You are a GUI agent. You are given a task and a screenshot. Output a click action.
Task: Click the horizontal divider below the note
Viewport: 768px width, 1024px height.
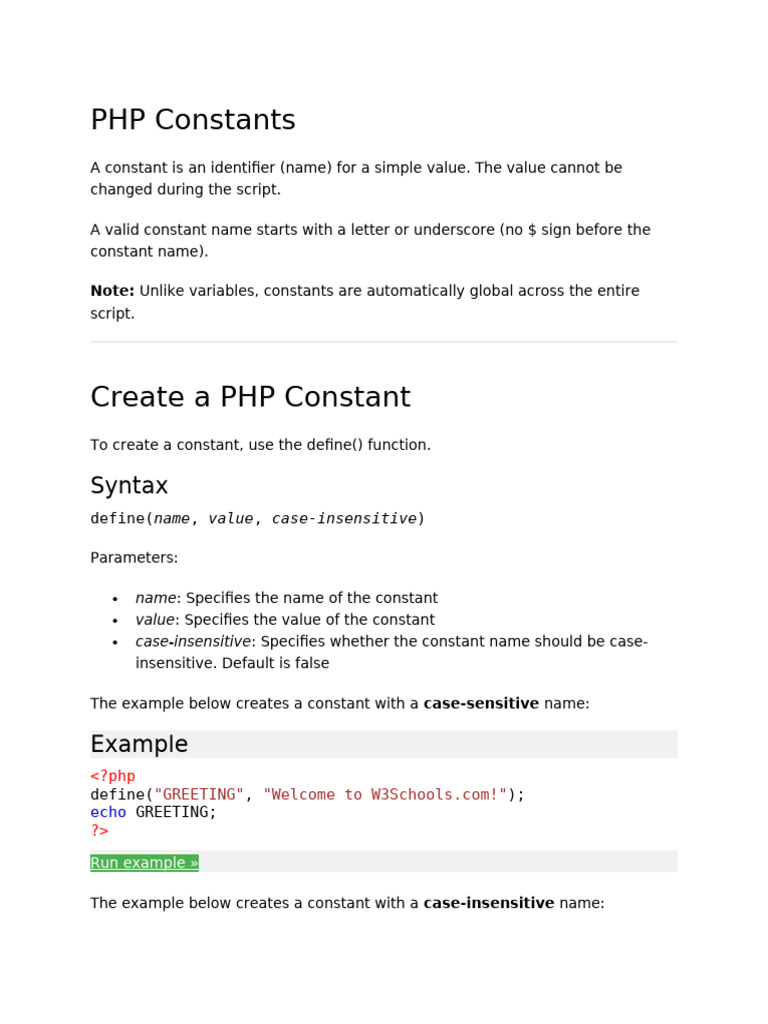383,342
